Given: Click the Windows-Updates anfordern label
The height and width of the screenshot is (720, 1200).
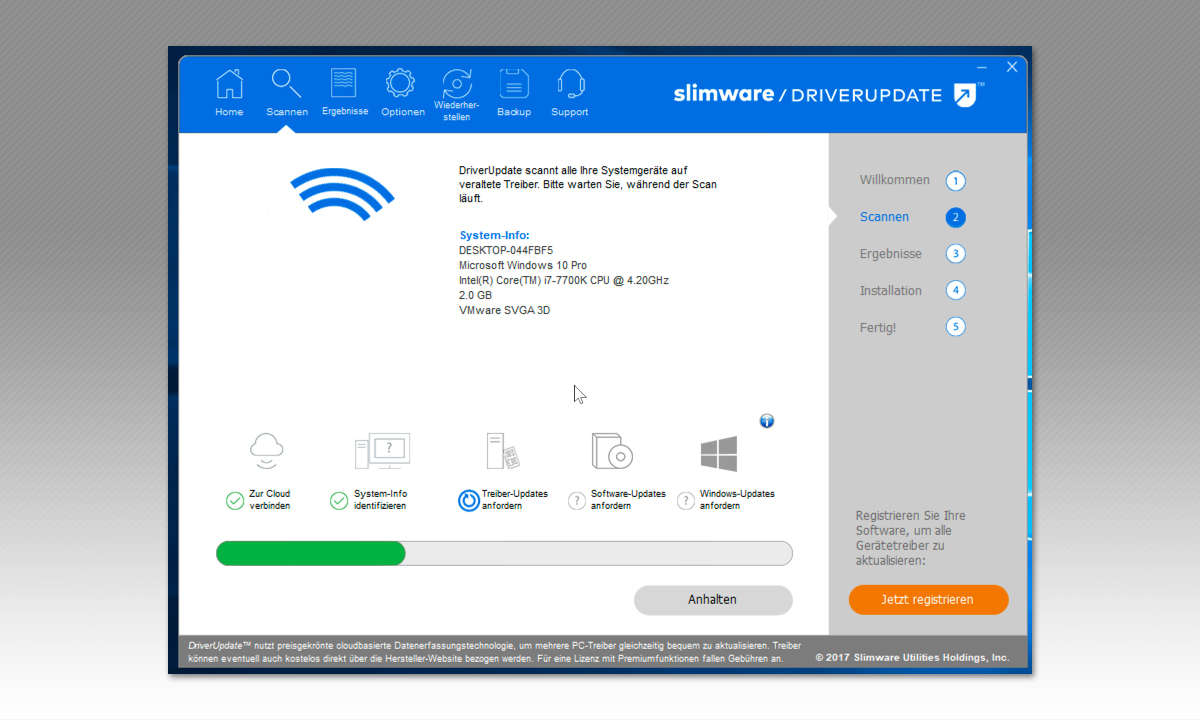Looking at the screenshot, I should pos(737,500).
